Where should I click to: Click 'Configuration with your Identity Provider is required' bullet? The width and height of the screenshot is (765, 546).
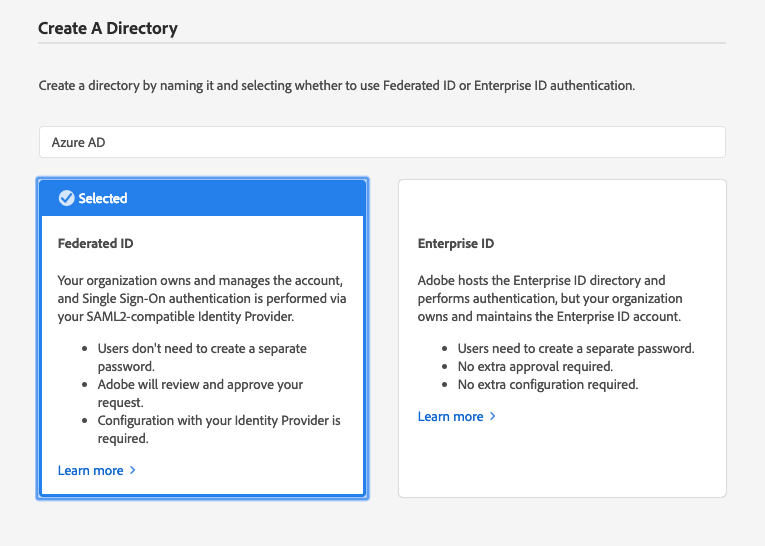[x=219, y=429]
